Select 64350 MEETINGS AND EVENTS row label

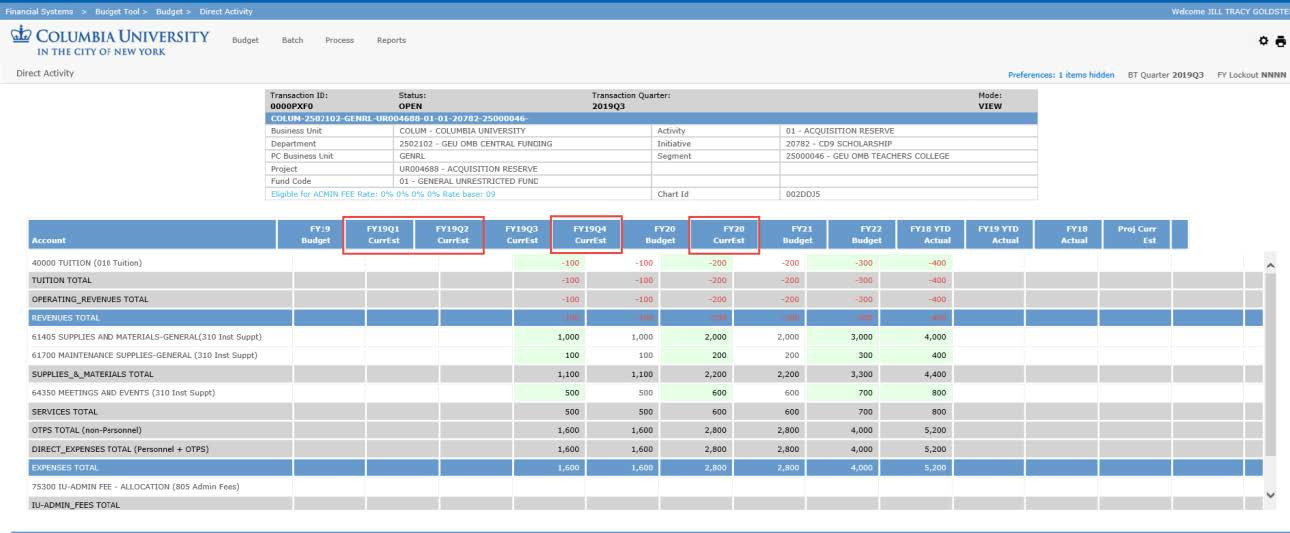[x=123, y=393]
